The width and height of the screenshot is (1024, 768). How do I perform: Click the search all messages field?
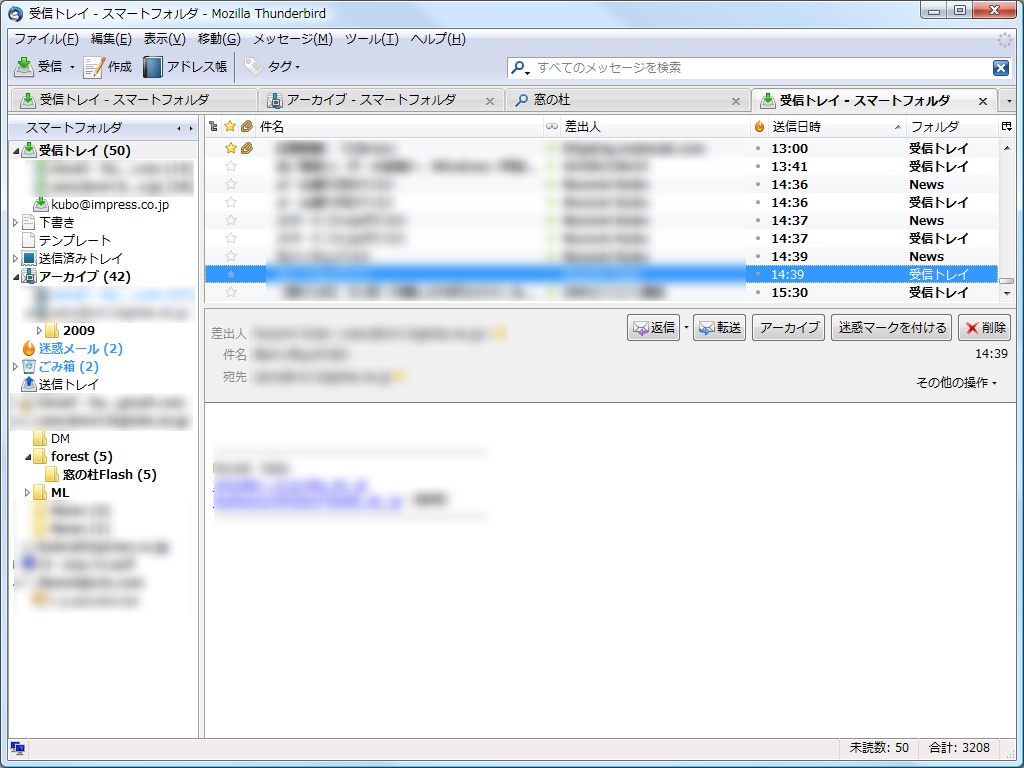click(x=761, y=68)
